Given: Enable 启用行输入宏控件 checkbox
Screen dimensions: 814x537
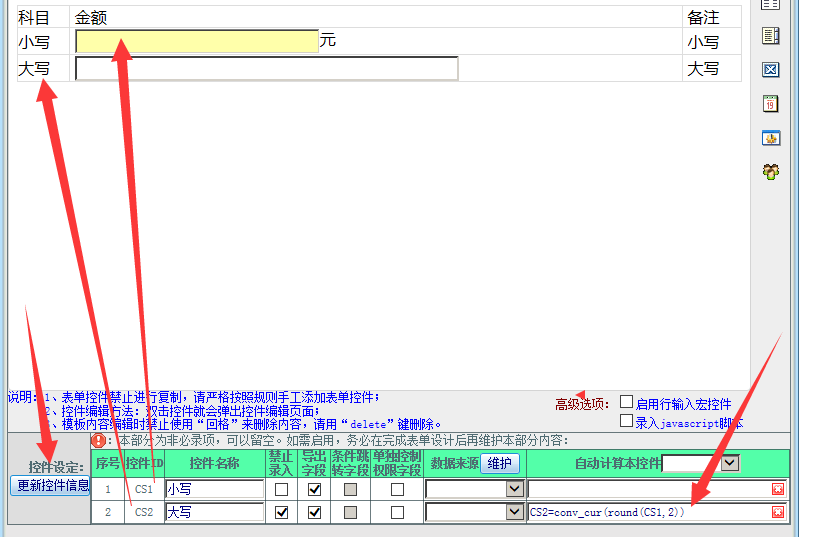Looking at the screenshot, I should [627, 402].
